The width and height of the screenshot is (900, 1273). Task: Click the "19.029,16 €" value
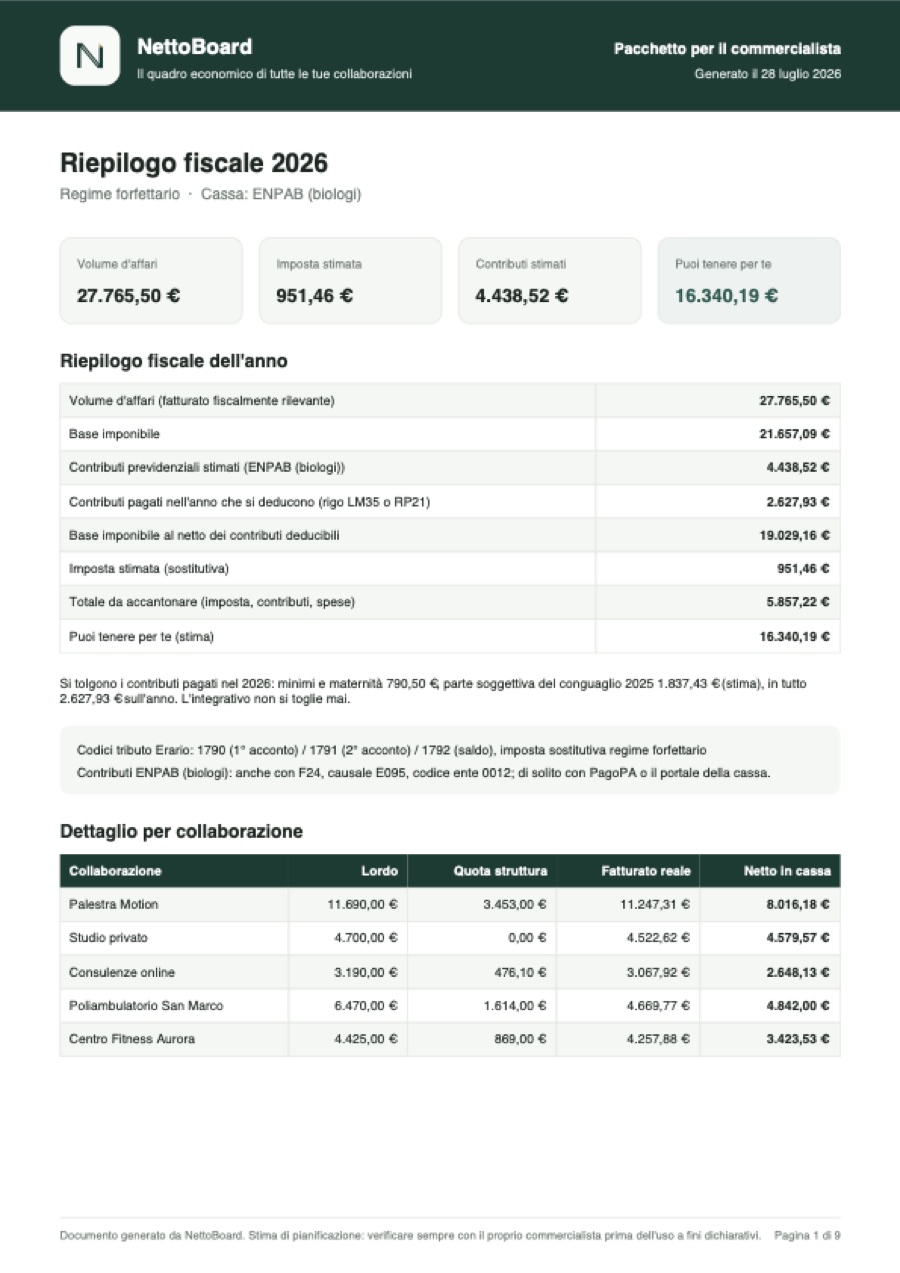point(794,535)
